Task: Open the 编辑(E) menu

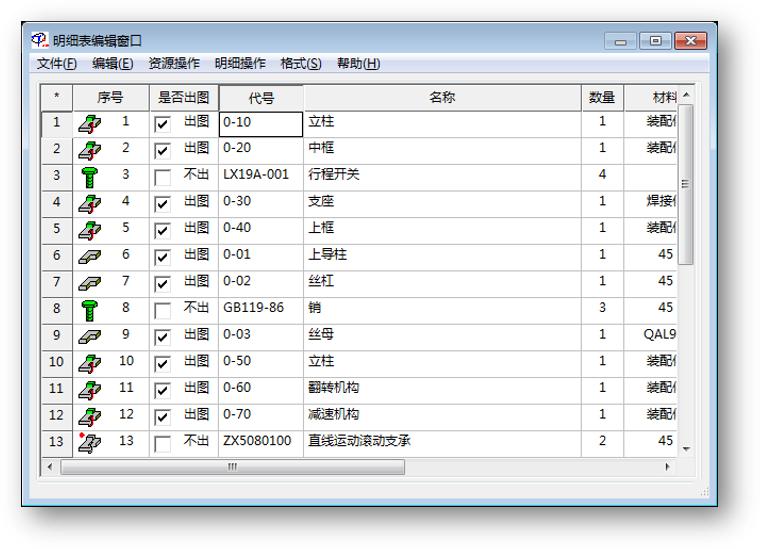Action: click(x=112, y=63)
